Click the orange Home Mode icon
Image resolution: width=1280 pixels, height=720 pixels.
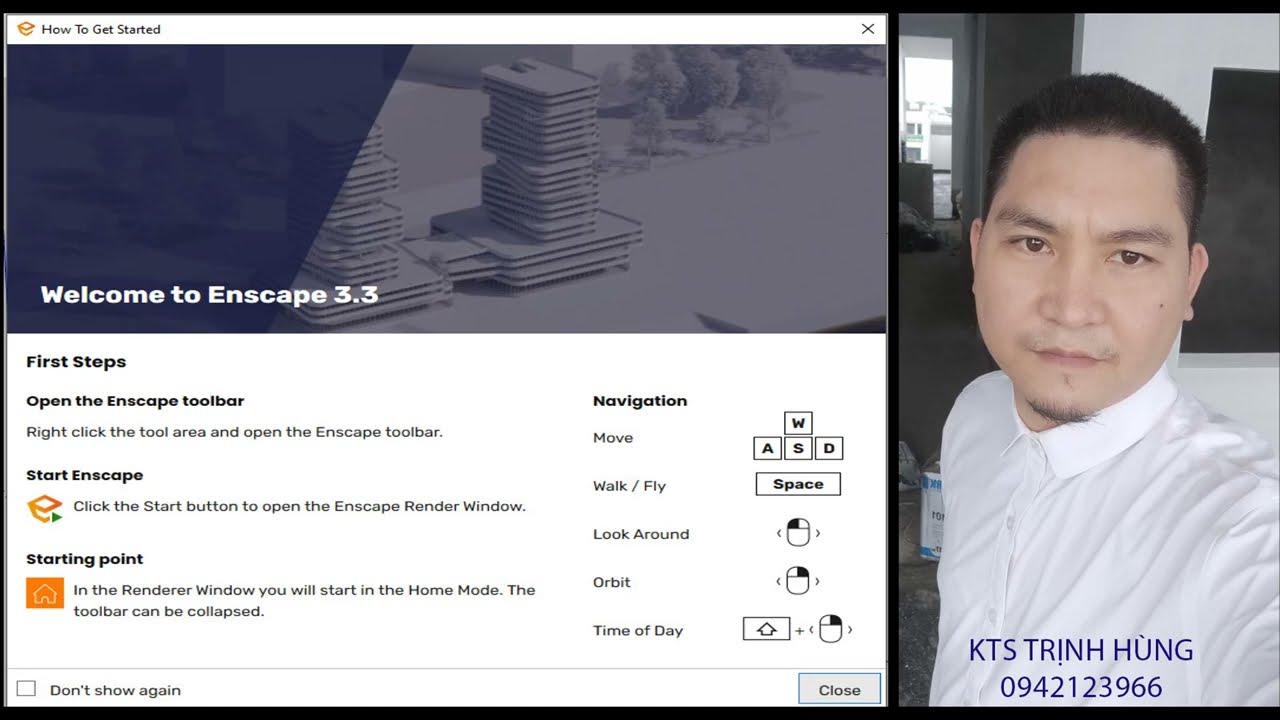(x=45, y=593)
